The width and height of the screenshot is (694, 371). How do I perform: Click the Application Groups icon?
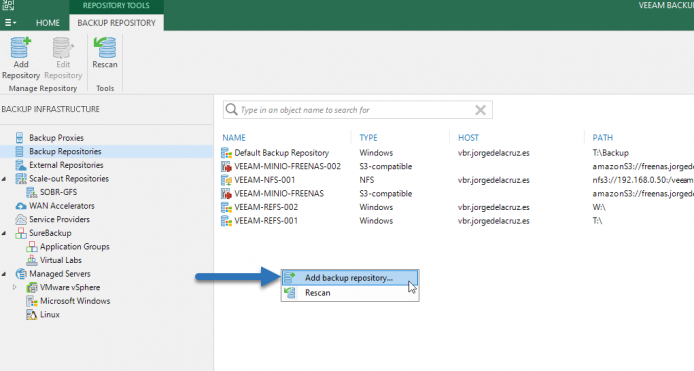tap(31, 247)
